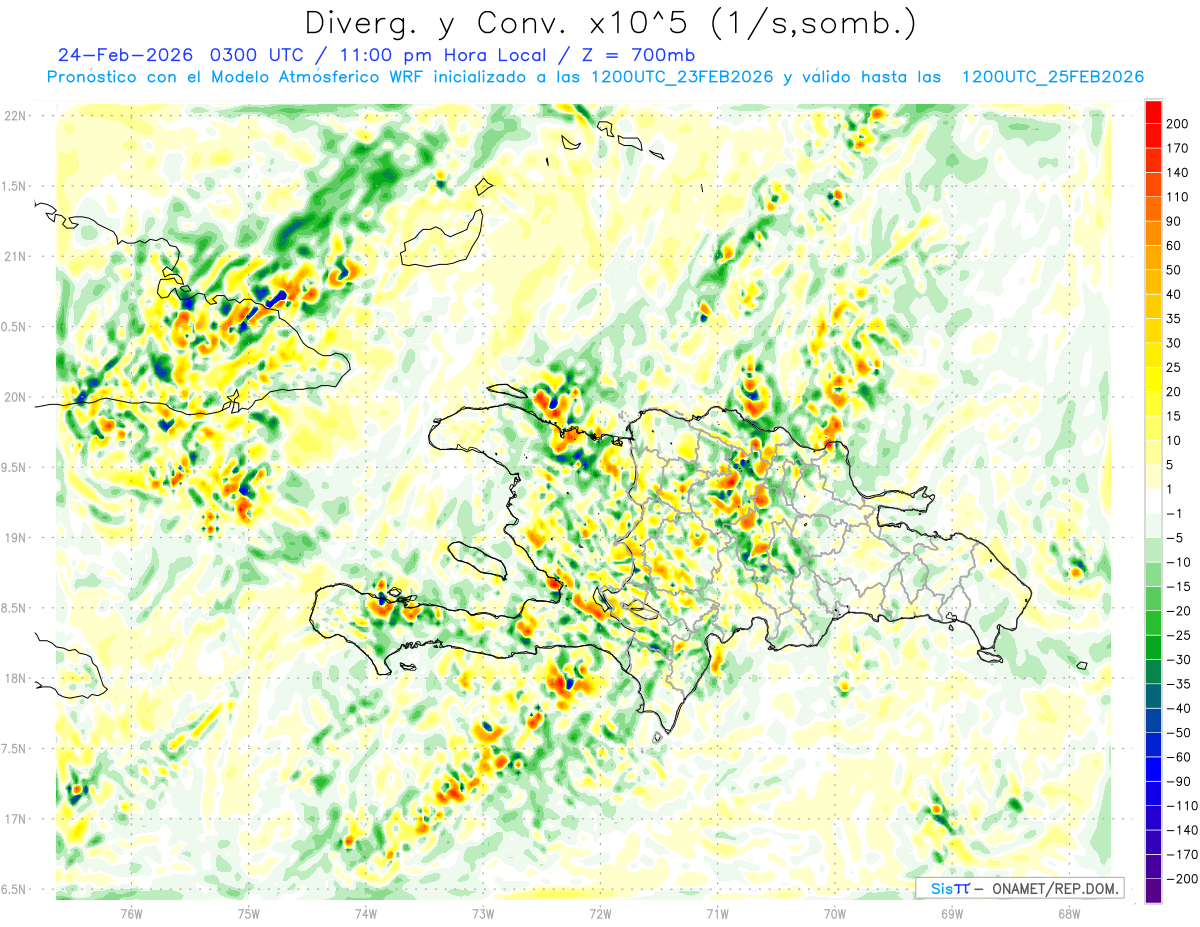Click the 9.5N latitude label
Viewport: 1200px width, 927px height.
click(14, 467)
